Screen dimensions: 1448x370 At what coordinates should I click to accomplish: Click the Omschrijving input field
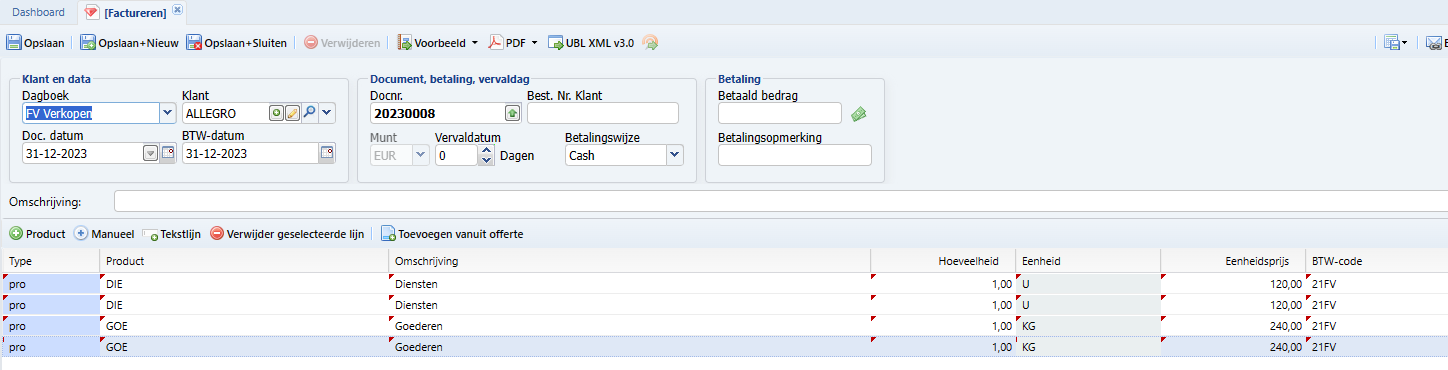coord(780,201)
